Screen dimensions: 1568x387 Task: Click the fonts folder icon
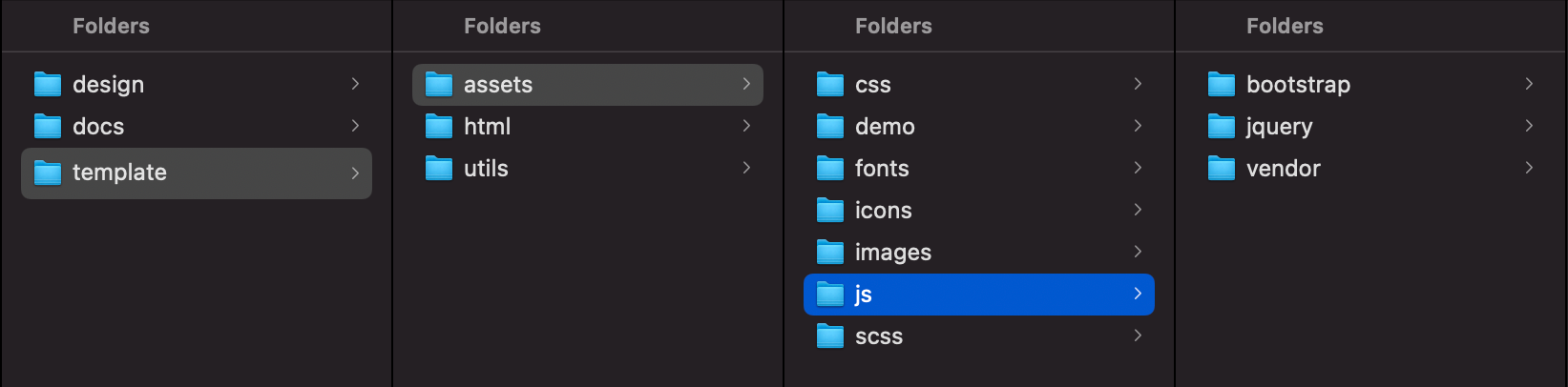point(830,169)
